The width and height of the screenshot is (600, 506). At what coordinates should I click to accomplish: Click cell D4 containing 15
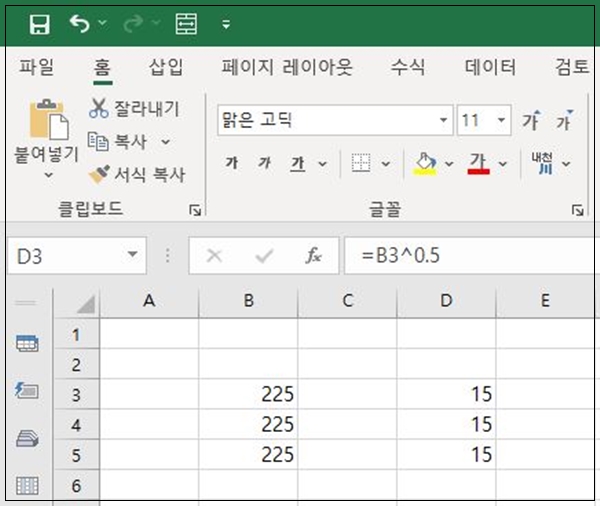coord(446,424)
